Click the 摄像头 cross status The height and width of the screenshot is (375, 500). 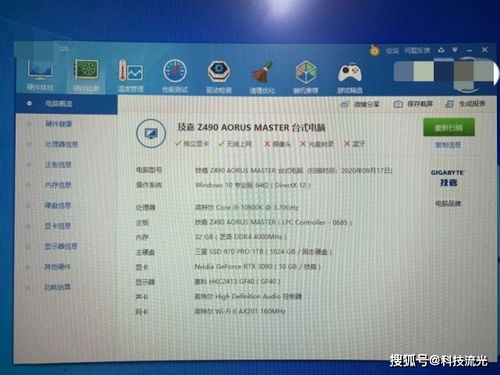pyautogui.click(x=277, y=144)
